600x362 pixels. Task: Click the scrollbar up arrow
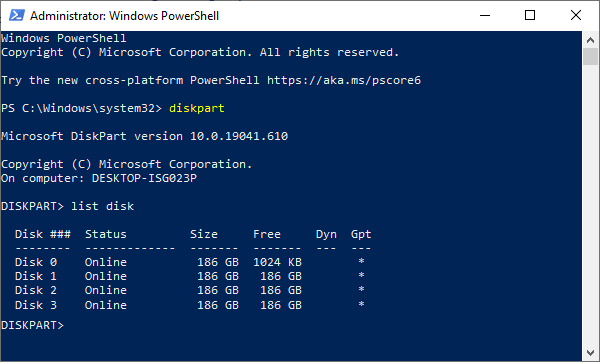(x=590, y=40)
